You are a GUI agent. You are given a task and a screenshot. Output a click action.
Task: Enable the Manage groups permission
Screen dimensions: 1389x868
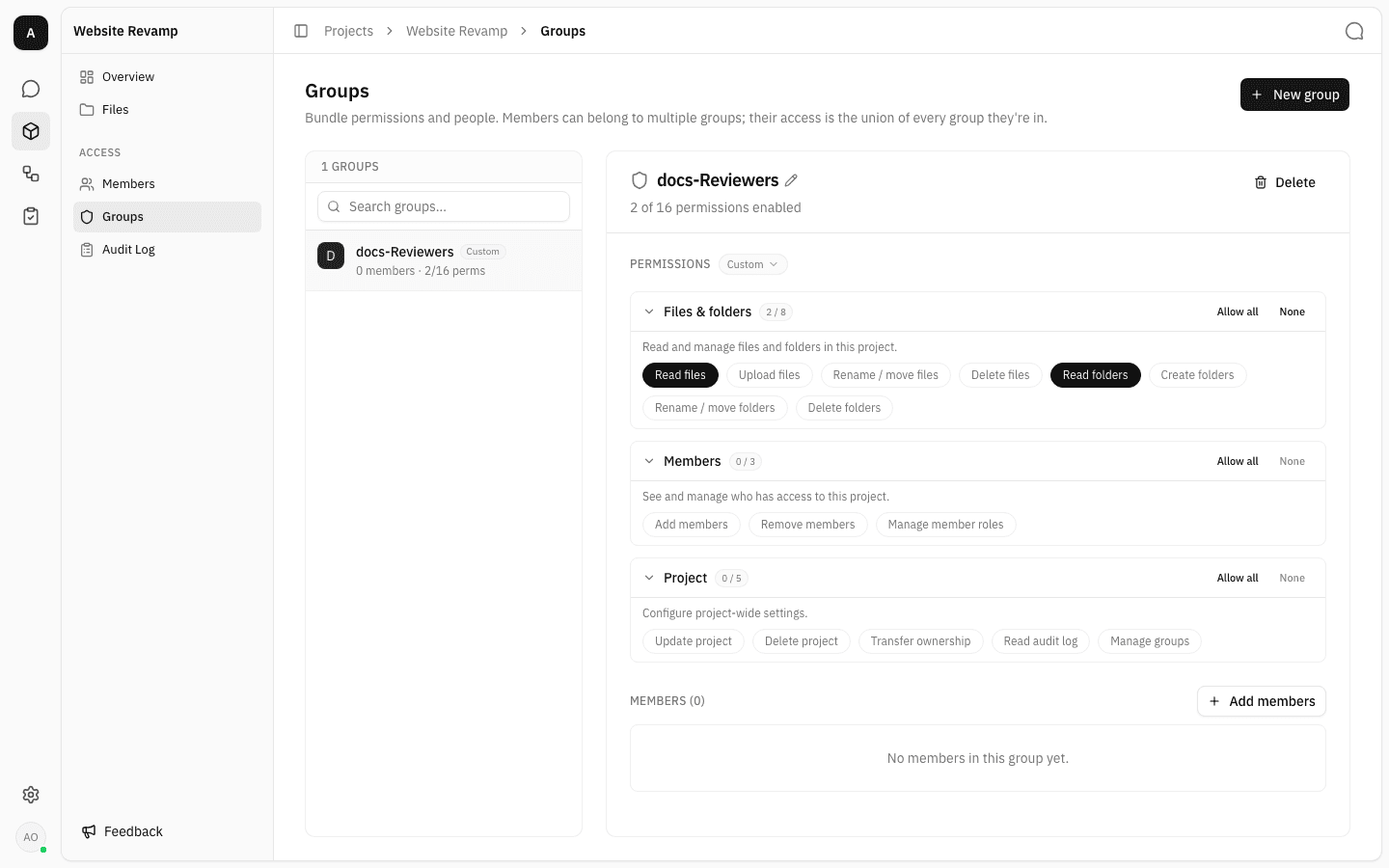[x=1150, y=641]
